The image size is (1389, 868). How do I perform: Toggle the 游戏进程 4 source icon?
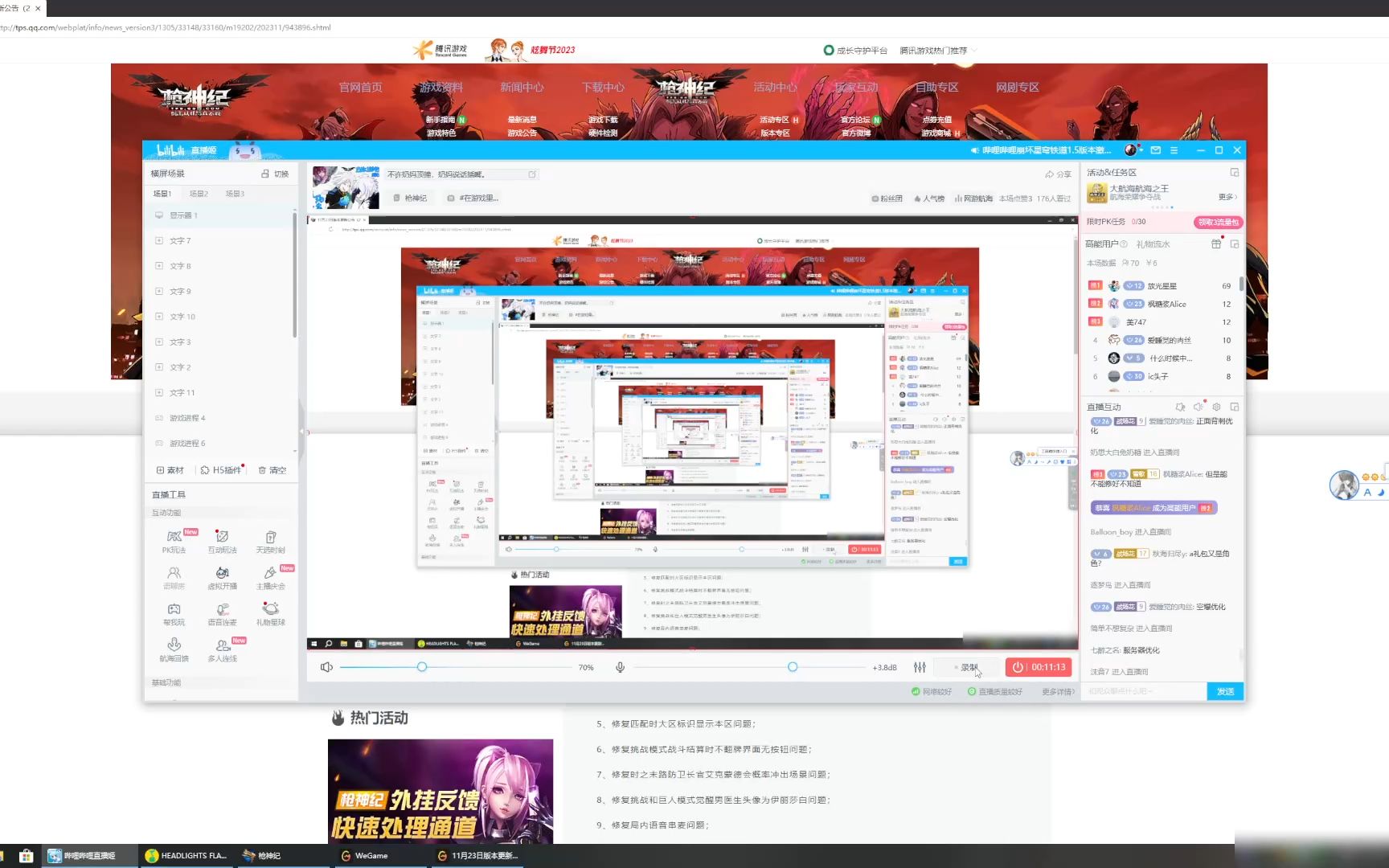[159, 418]
